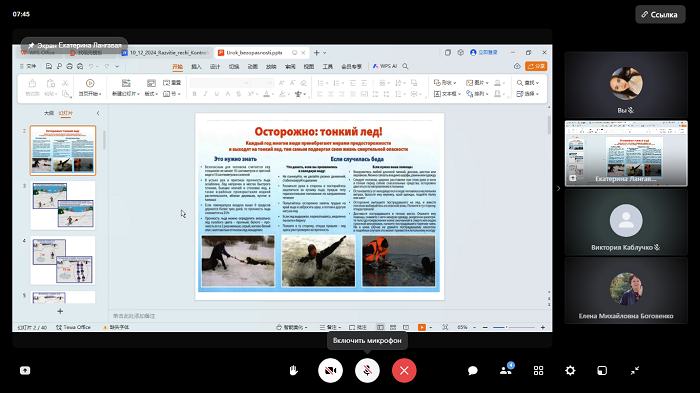This screenshot has width=700, height=393.
Task: Click the undo arrow icon
Action: pos(91,66)
